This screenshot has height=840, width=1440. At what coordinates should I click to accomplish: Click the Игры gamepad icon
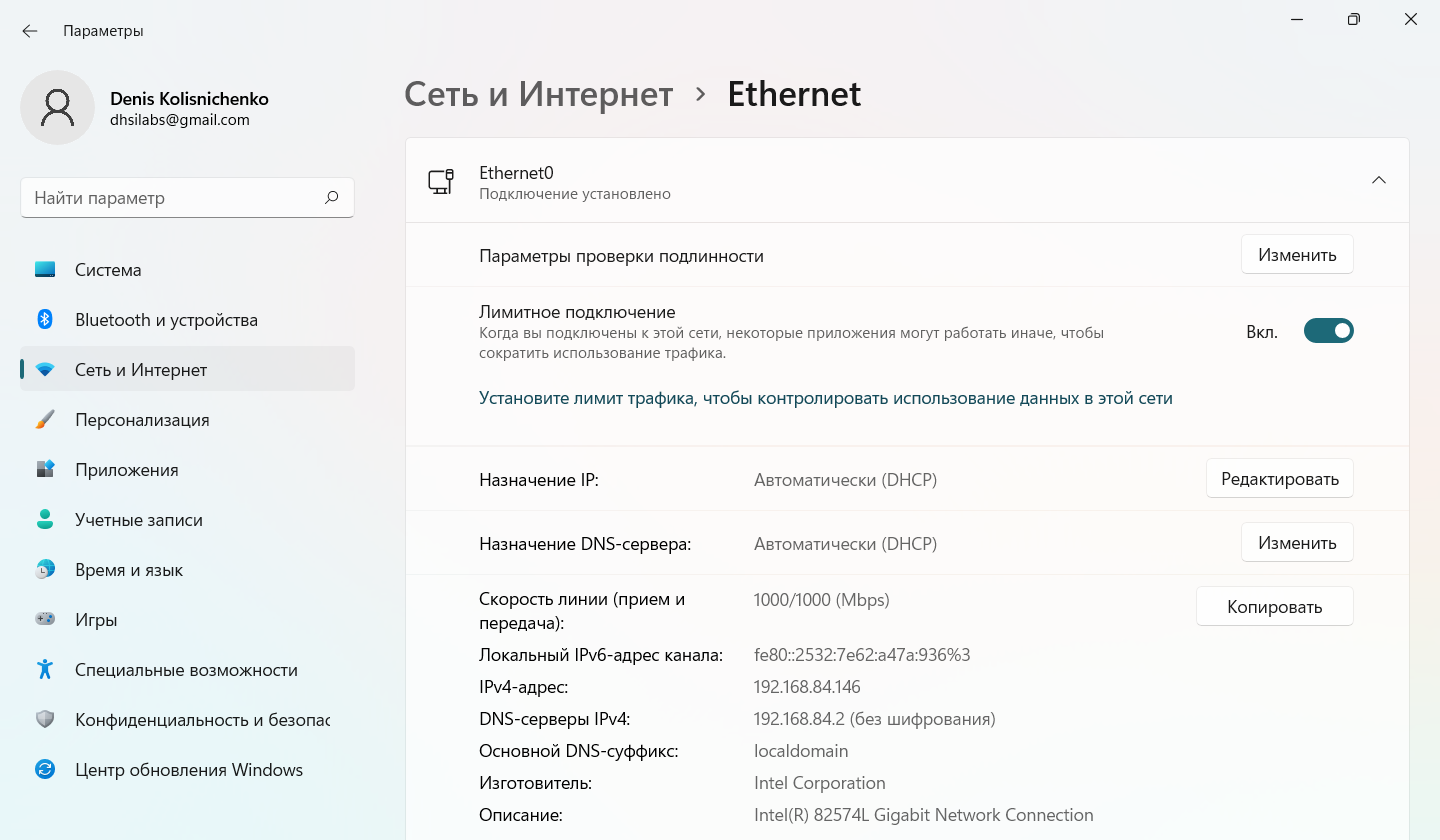[45, 620]
